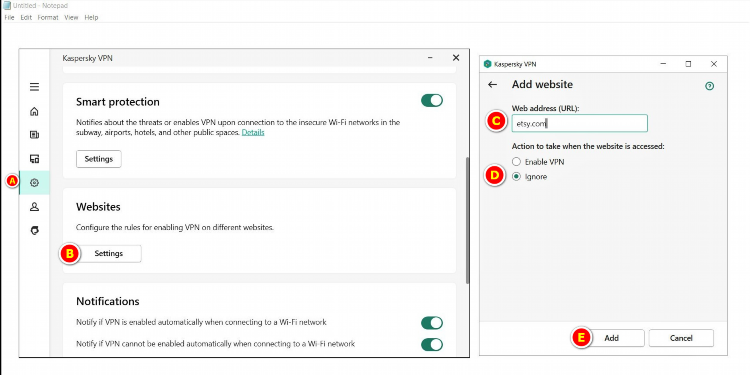Open the help question mark icon
Image resolution: width=750 pixels, height=375 pixels.
pos(709,86)
